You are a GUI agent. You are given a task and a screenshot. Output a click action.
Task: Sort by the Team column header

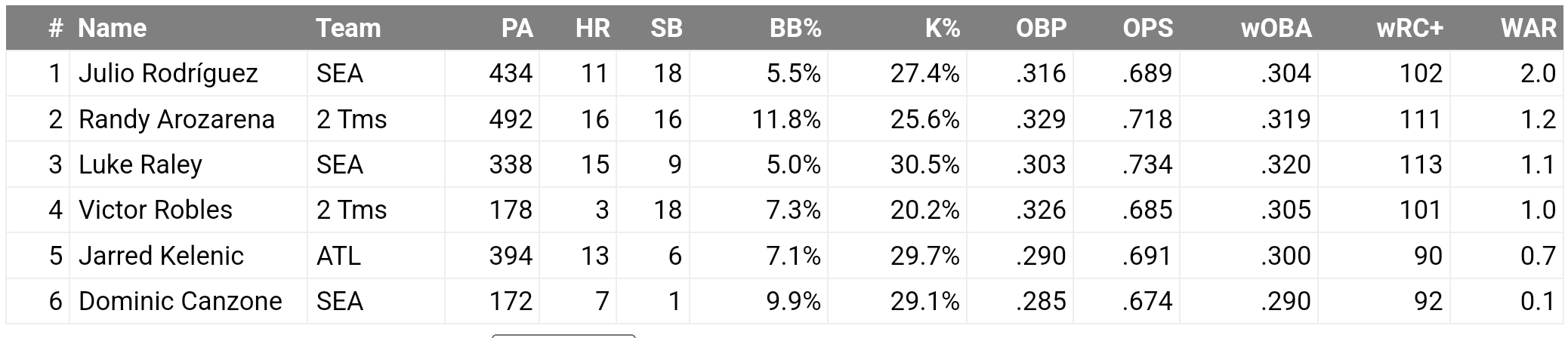point(348,28)
